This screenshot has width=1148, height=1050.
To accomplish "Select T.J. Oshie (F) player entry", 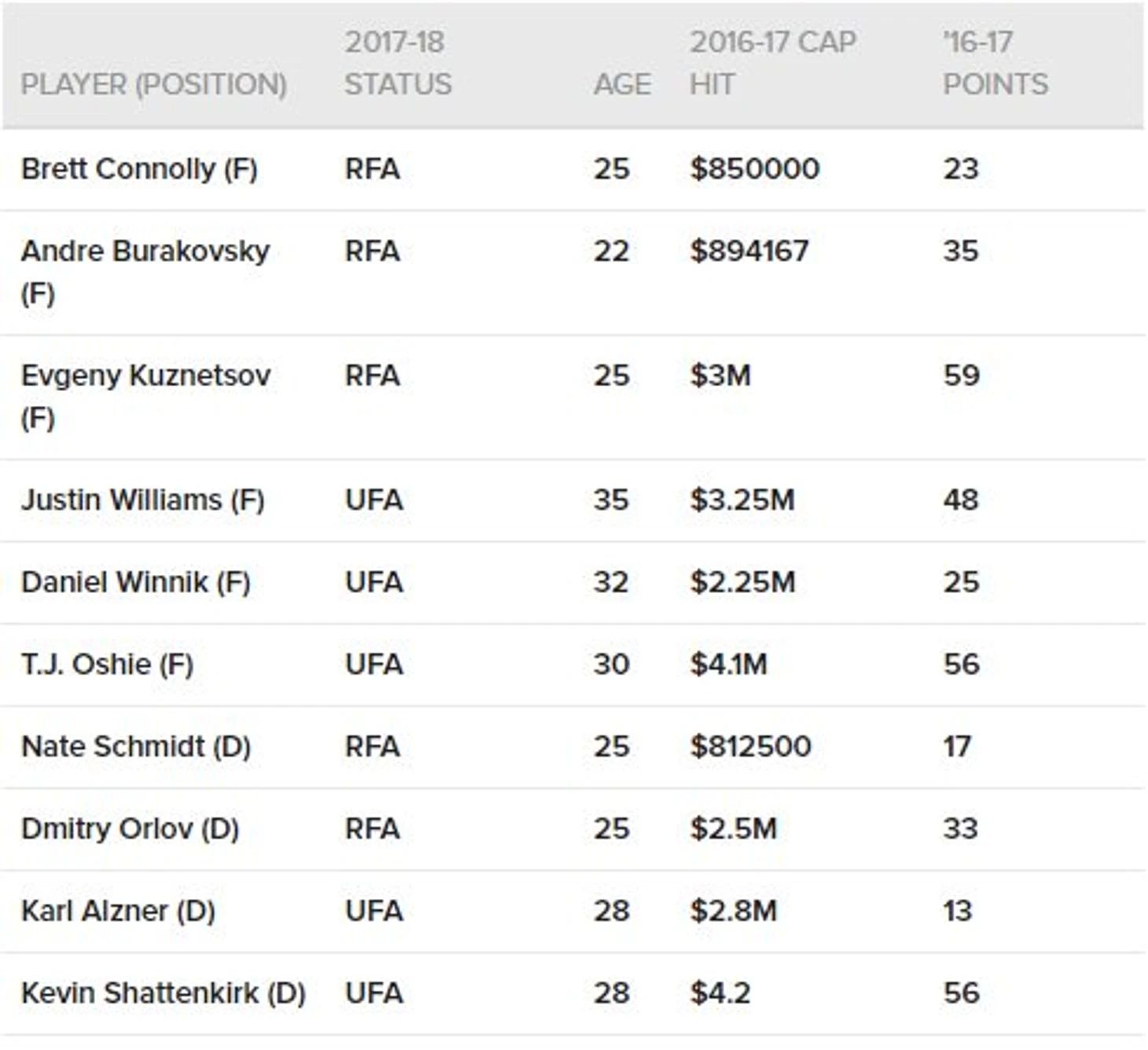I will pos(107,665).
